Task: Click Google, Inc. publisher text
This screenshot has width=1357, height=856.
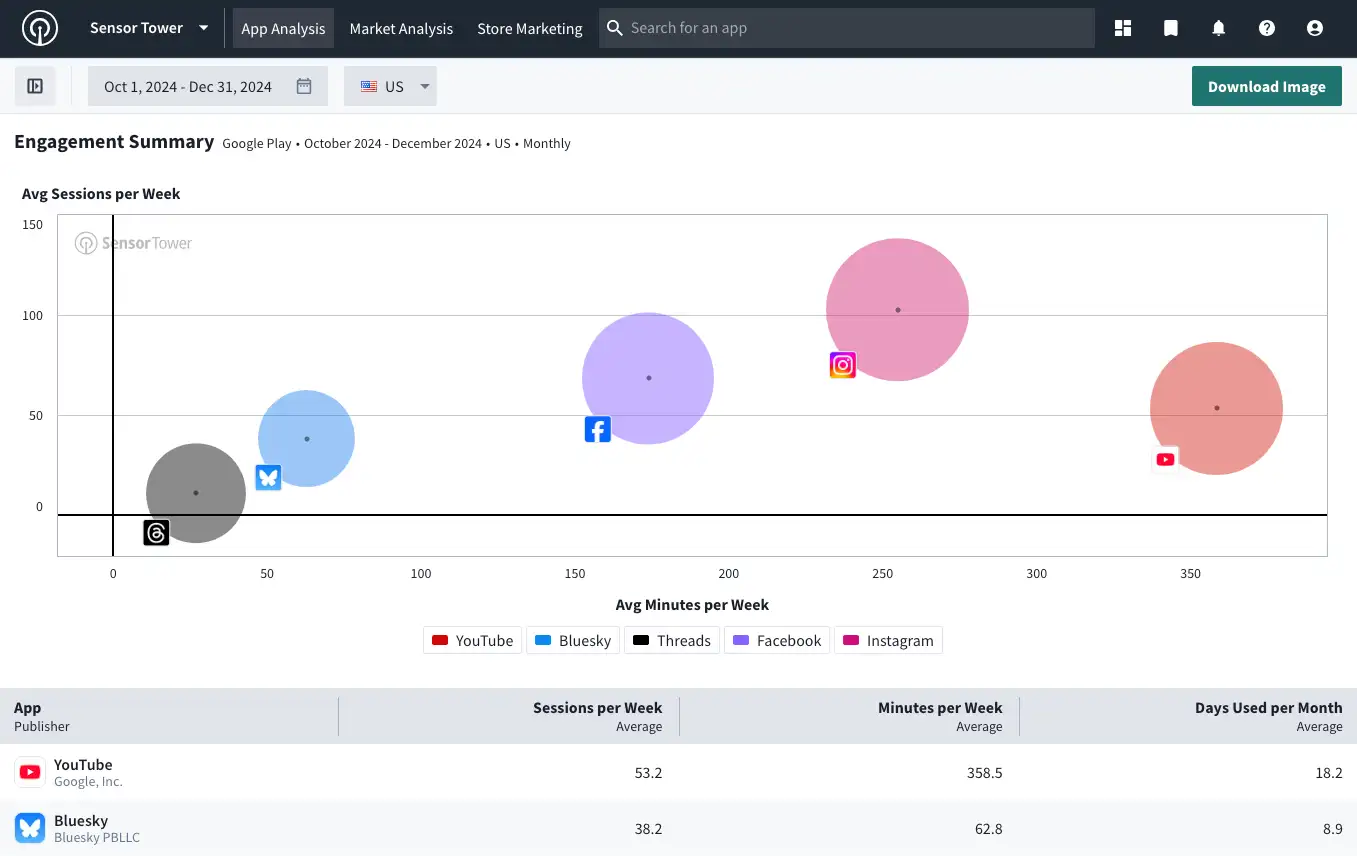Action: click(88, 782)
